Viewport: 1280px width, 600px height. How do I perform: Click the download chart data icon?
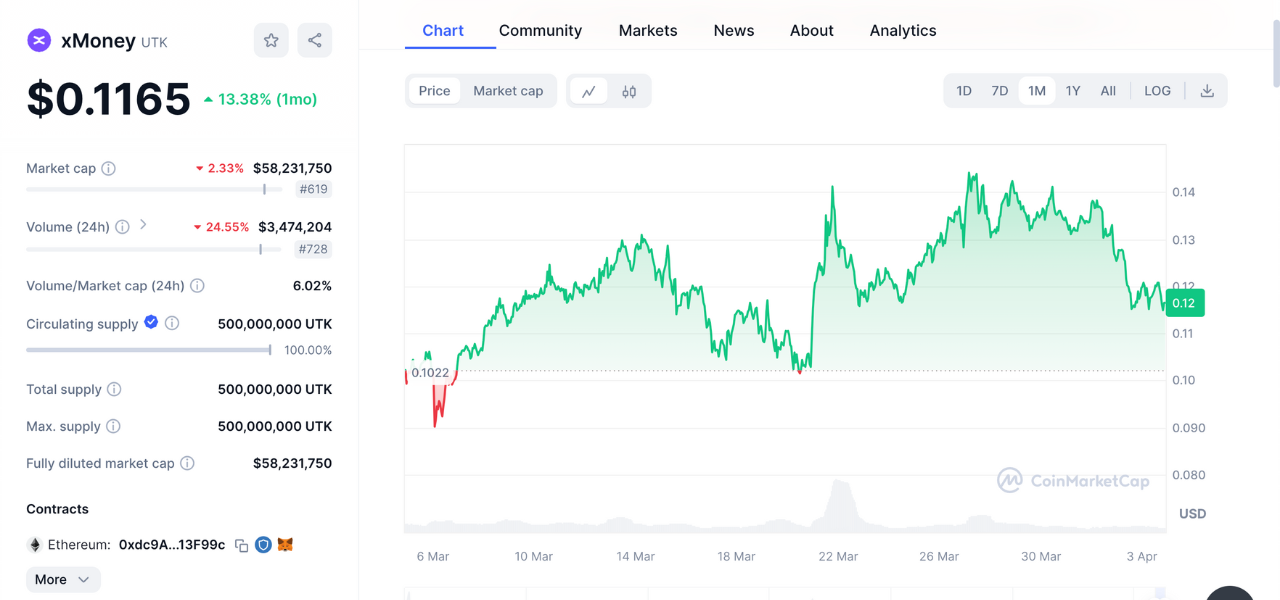tap(1207, 91)
